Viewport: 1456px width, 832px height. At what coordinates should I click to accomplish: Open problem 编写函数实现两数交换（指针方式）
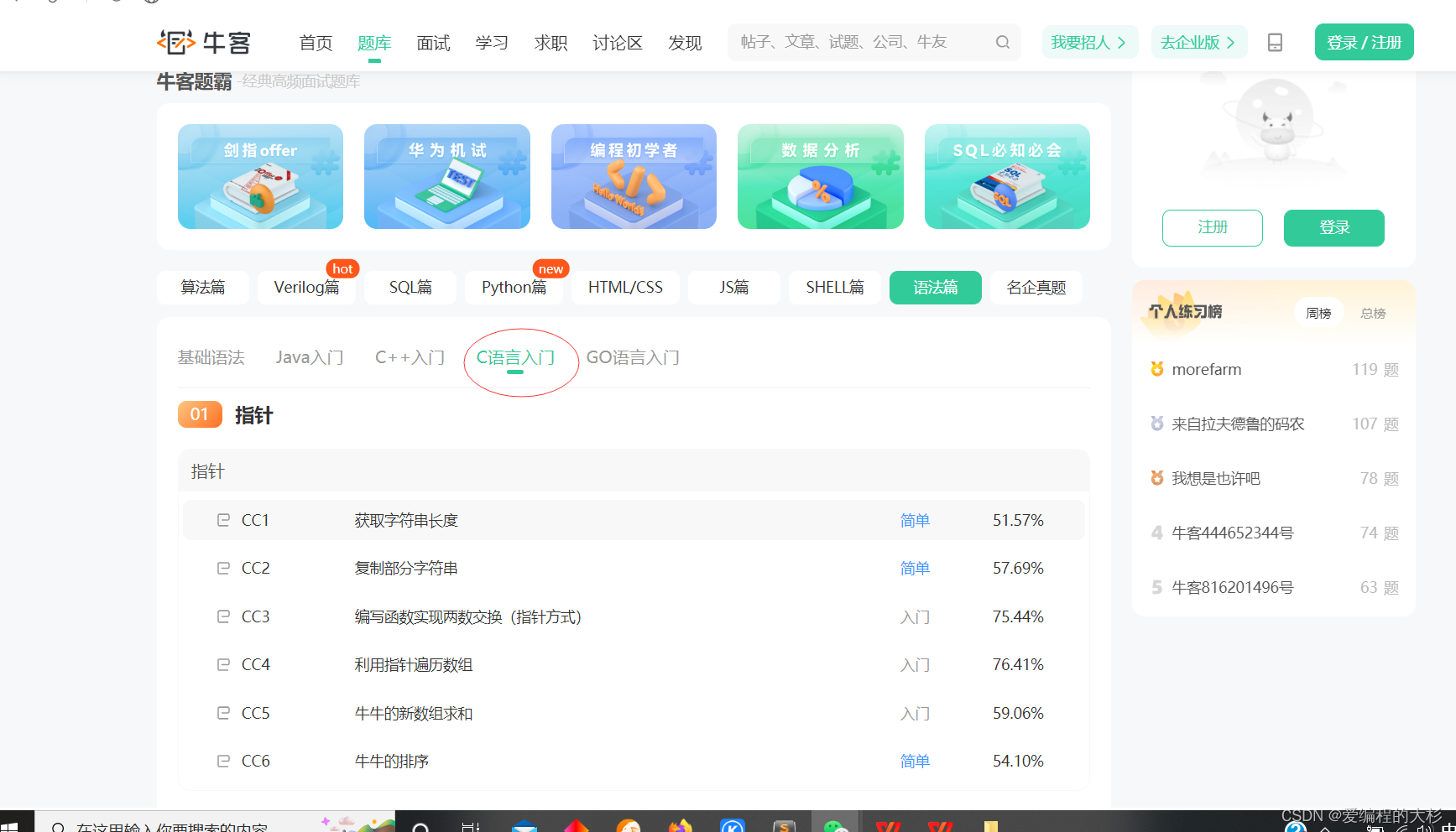click(468, 616)
